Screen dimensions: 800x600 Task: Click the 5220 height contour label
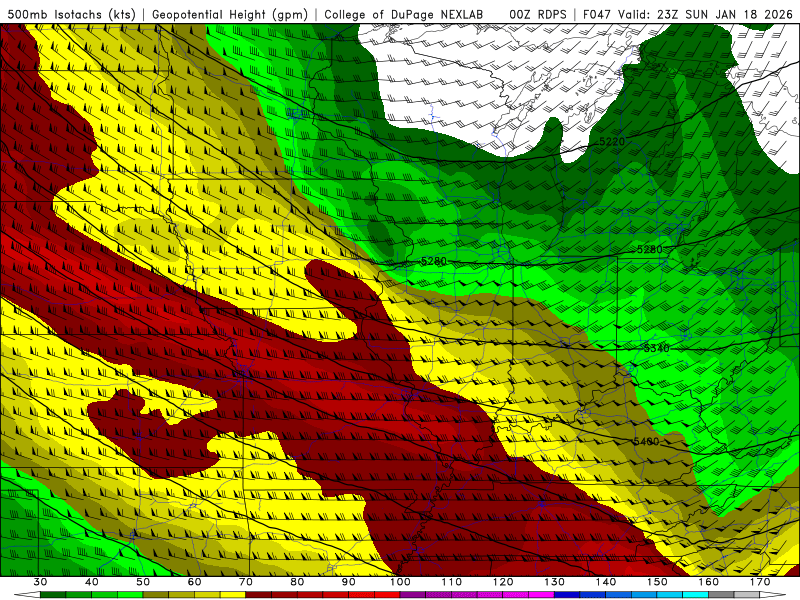(x=612, y=141)
